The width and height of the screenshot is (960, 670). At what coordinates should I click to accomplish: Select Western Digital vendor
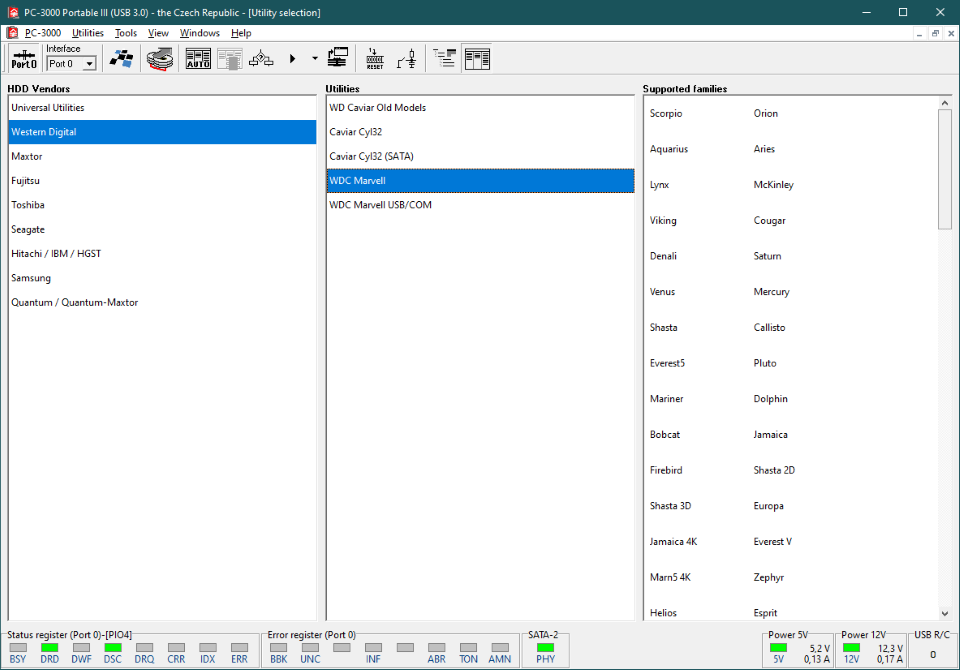pos(162,132)
